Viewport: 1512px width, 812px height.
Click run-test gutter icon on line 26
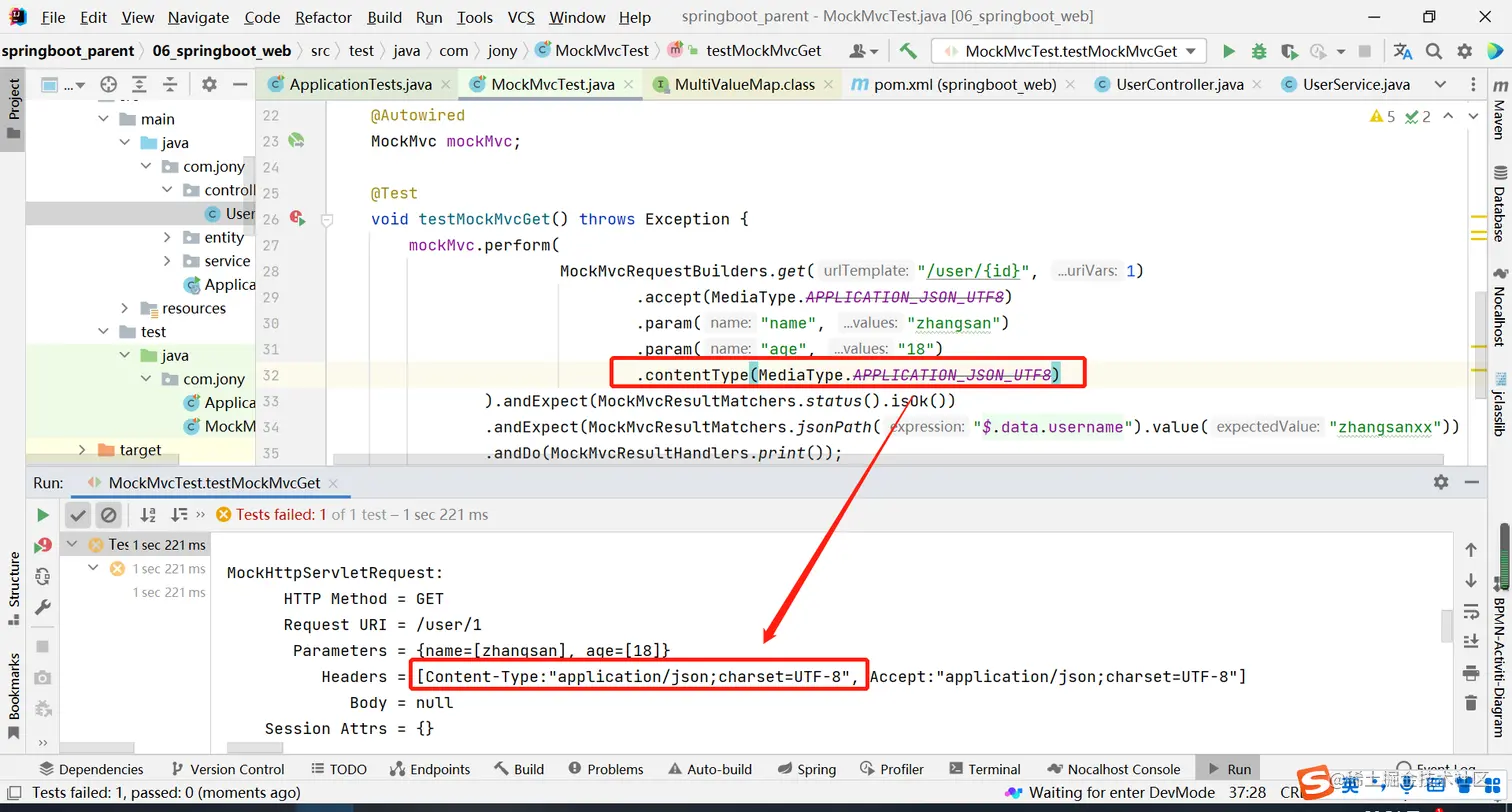pos(296,218)
